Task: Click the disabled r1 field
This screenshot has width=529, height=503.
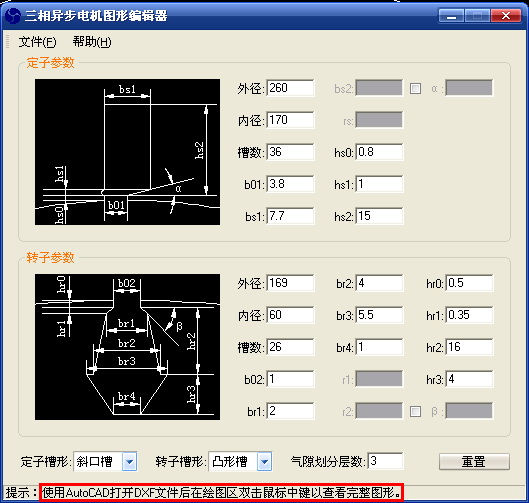Action: pos(379,379)
